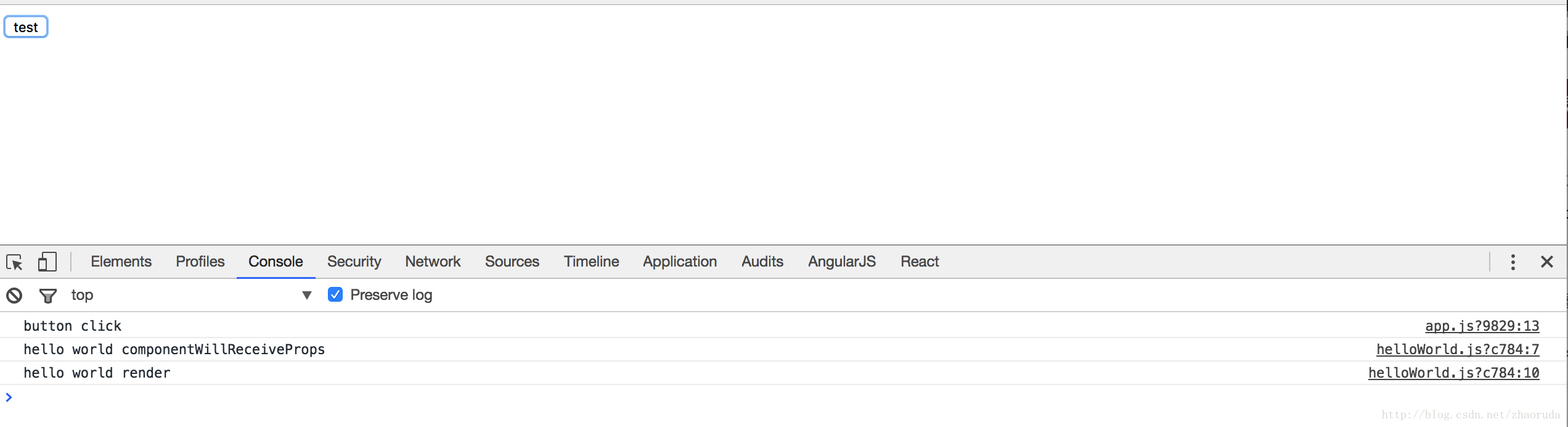Select the AngularJS tab

click(841, 262)
